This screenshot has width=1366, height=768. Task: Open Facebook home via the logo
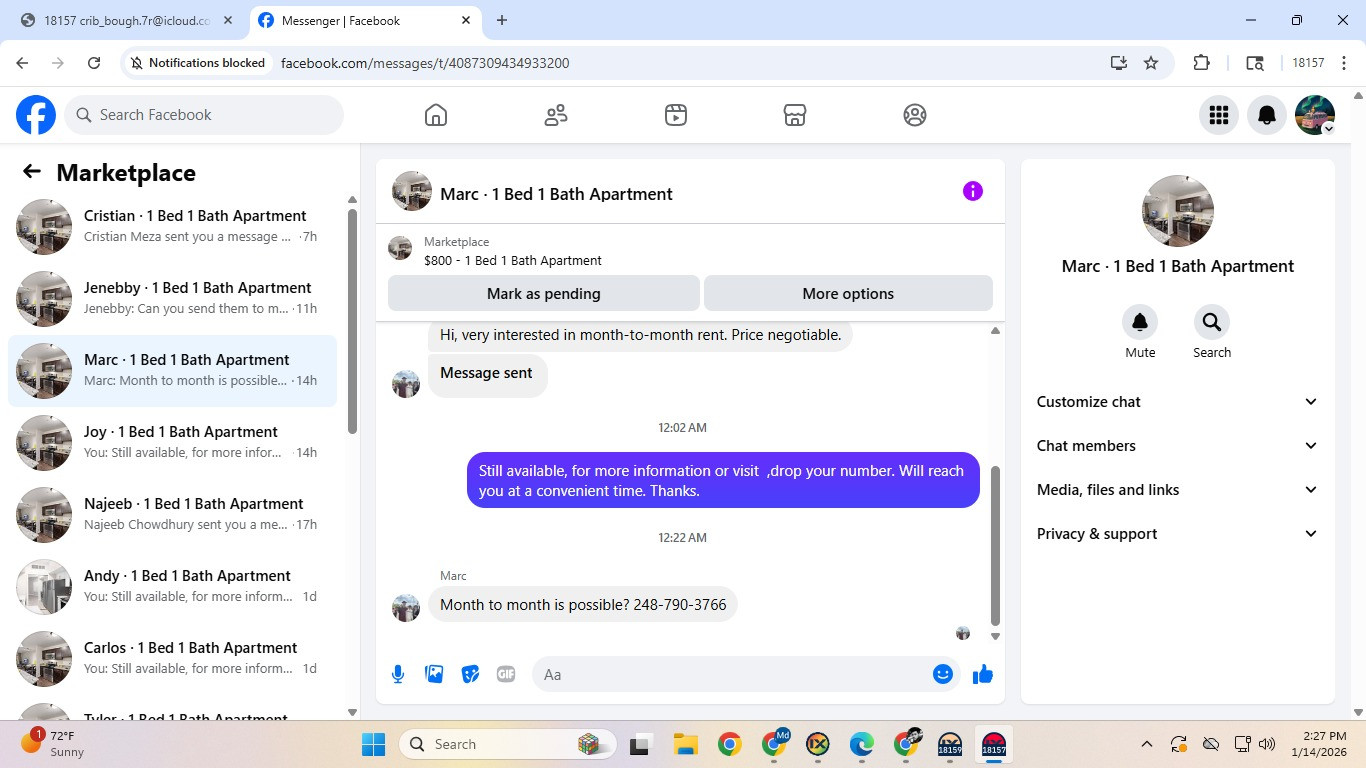click(36, 115)
